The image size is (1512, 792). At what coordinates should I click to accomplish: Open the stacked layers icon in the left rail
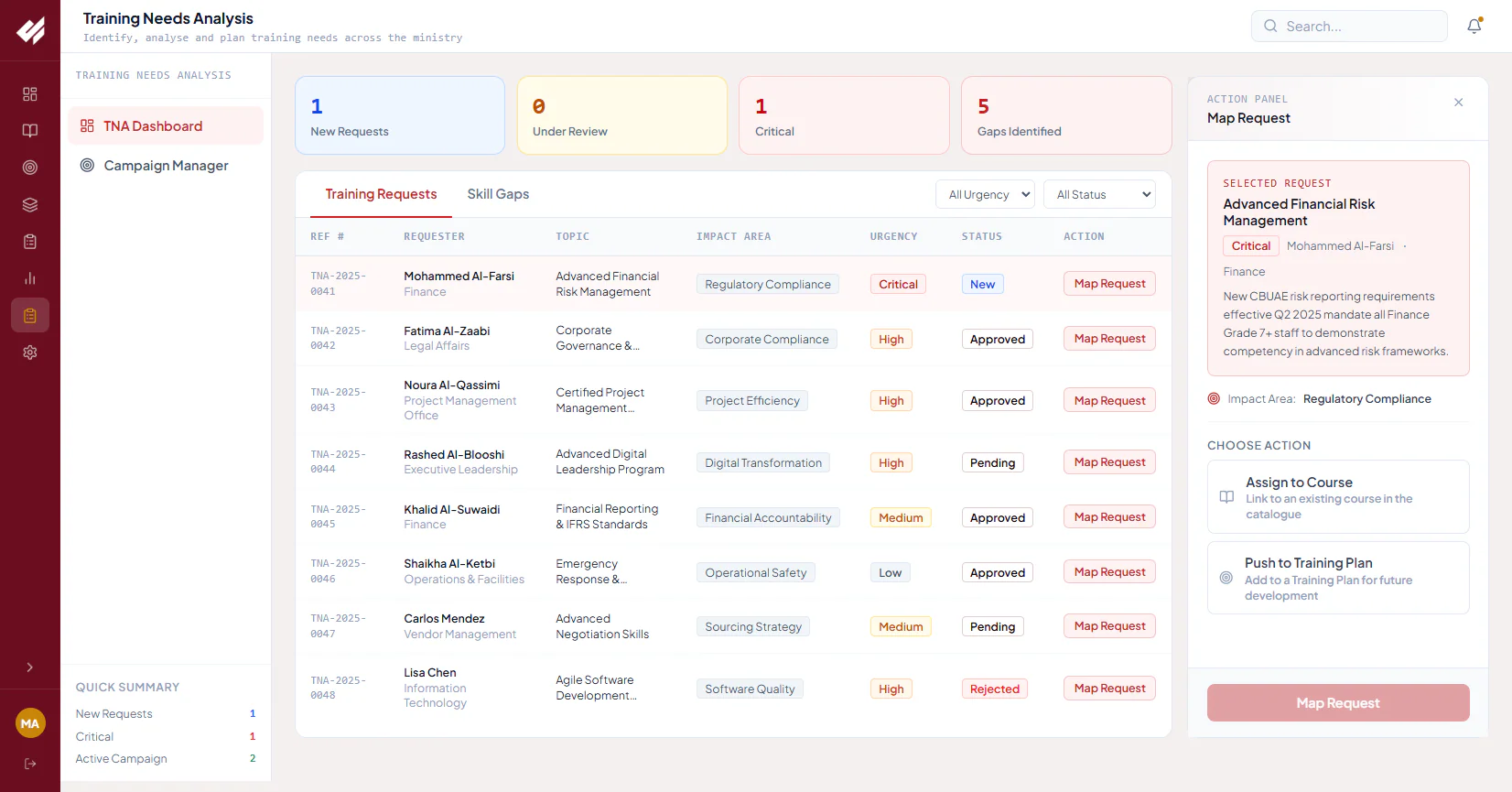30,205
